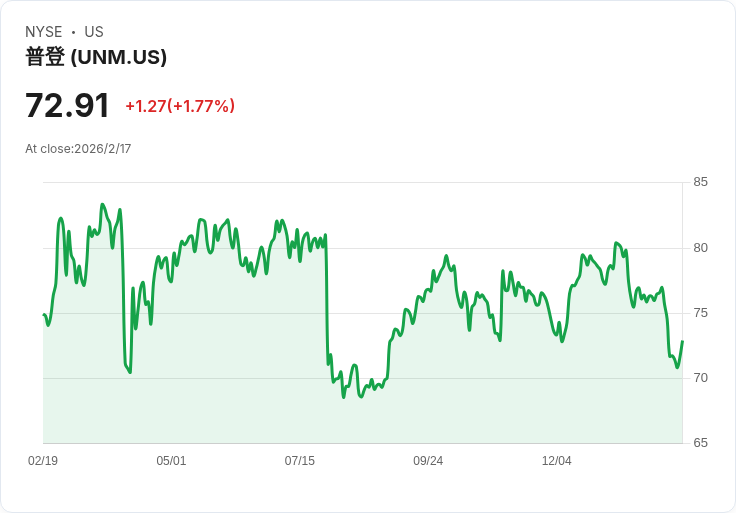Image resolution: width=736 pixels, height=513 pixels.
Task: Select the 07/15 date on the axis
Action: click(300, 461)
